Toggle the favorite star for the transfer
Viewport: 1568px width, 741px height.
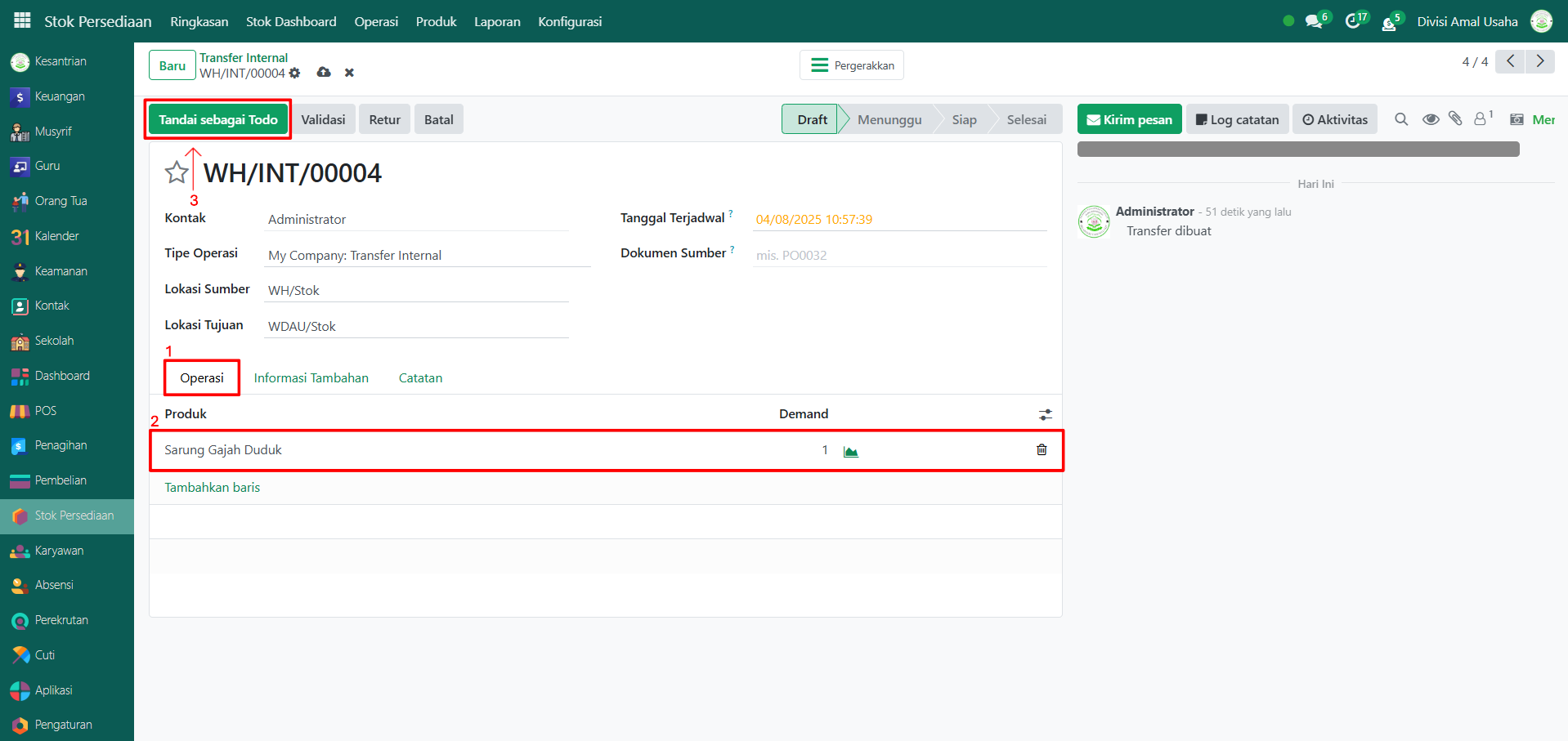coord(177,172)
